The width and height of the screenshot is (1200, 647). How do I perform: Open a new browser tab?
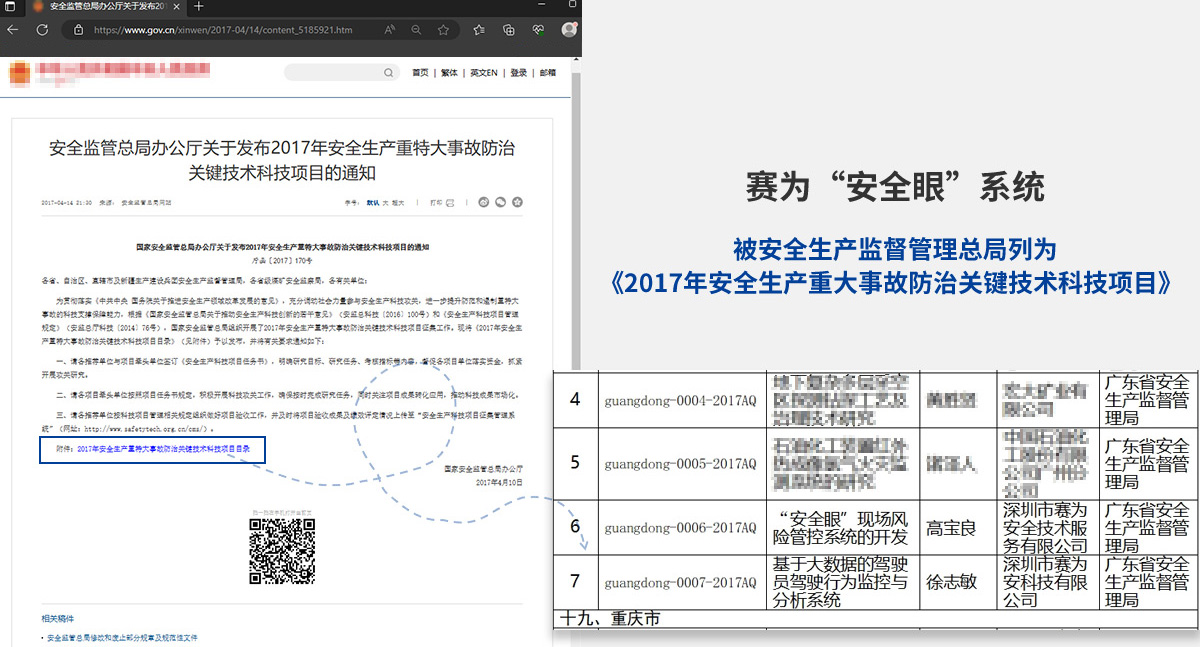click(199, 6)
